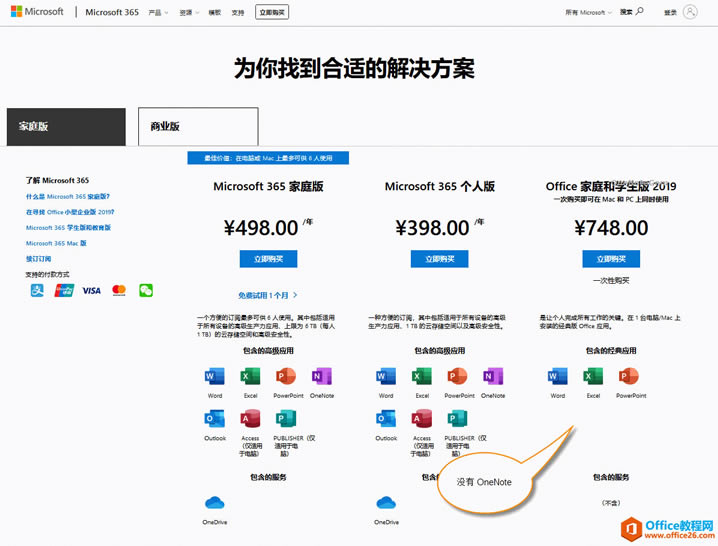Click the OneDrive icon under Microsoft 365 家庭版
718x546 pixels.
[x=215, y=503]
